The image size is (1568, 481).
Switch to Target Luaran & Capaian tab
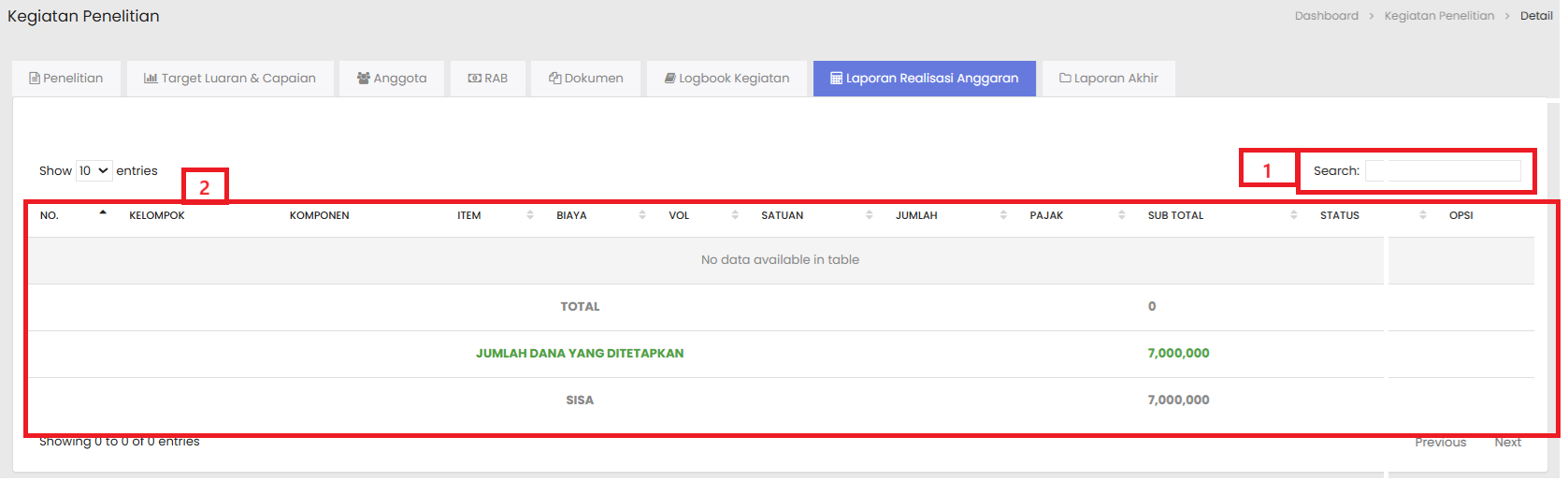[229, 79]
